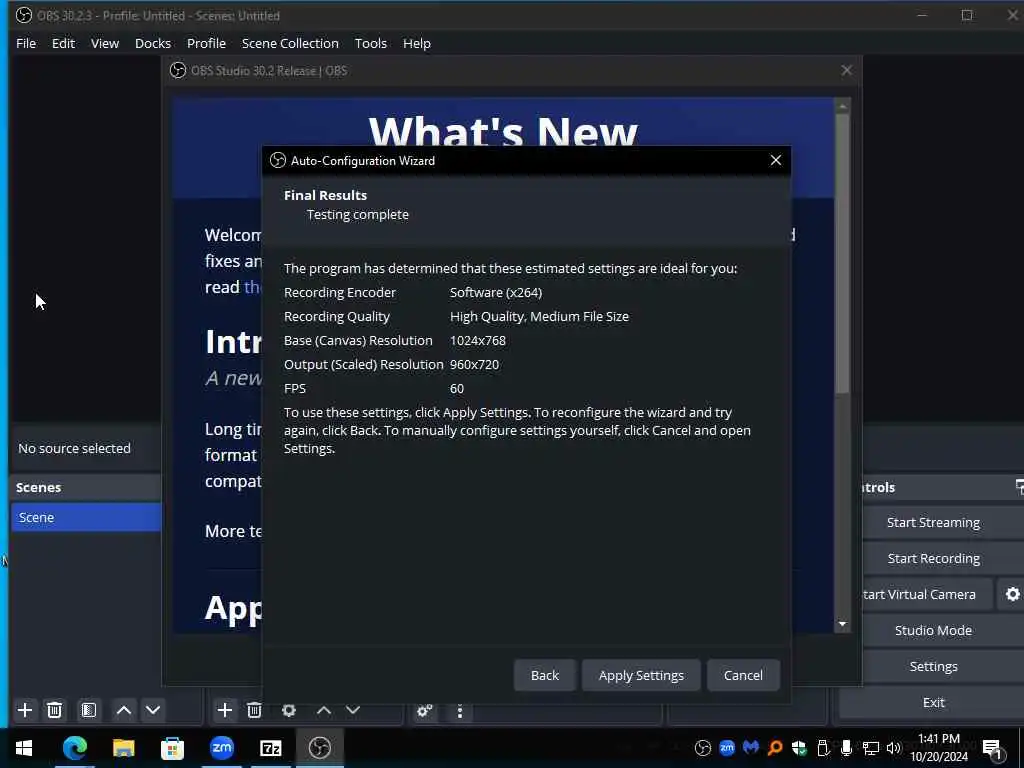Move source up arrow

click(323, 710)
